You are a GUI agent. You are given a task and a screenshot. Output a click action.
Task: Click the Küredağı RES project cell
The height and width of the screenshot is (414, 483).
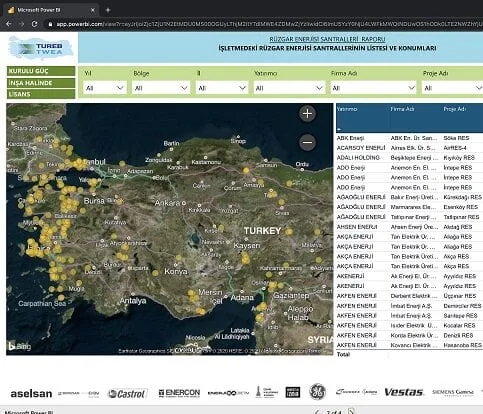pyautogui.click(x=462, y=197)
